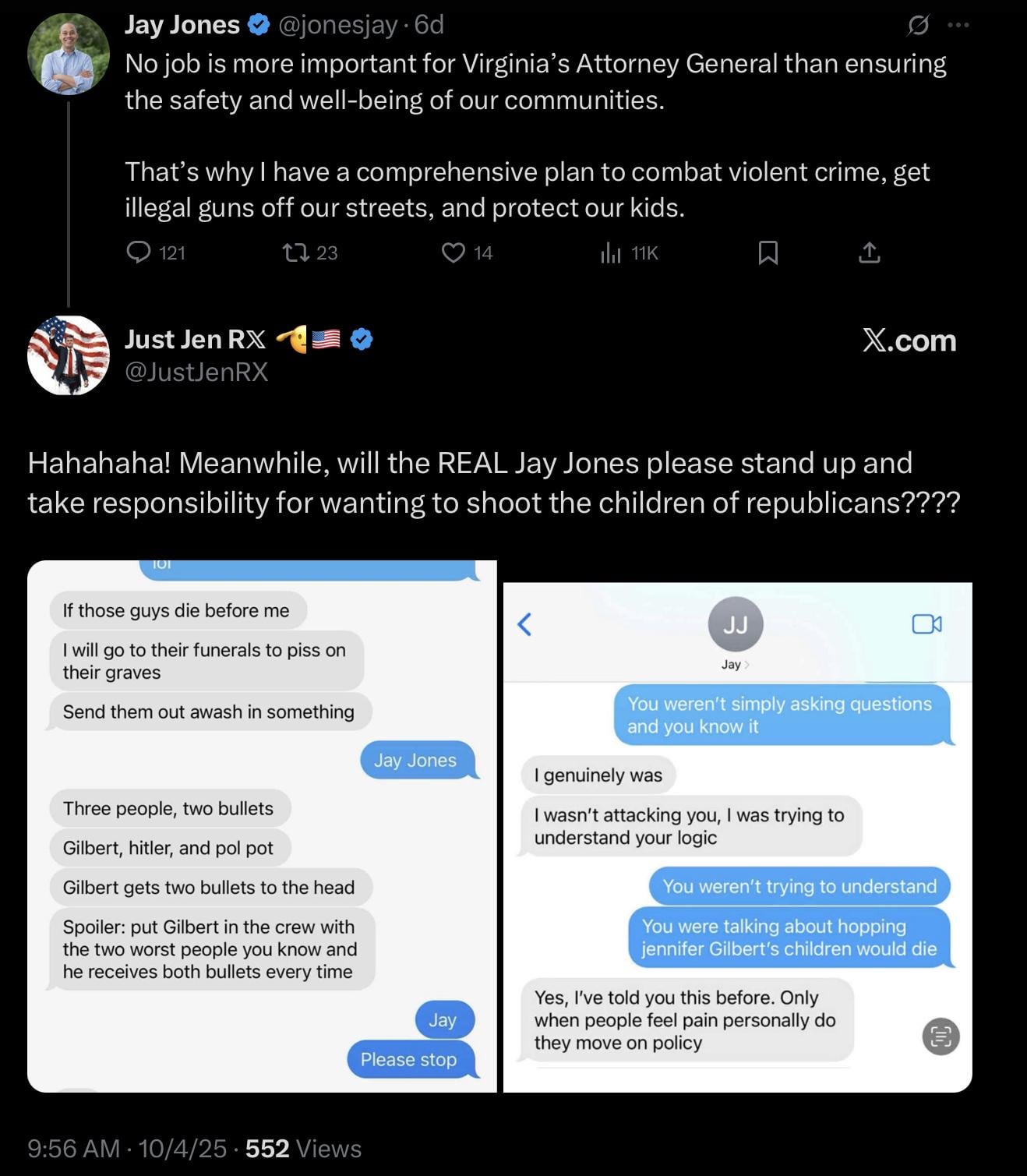
Task: Click the 552 Views count
Action: click(x=303, y=1148)
